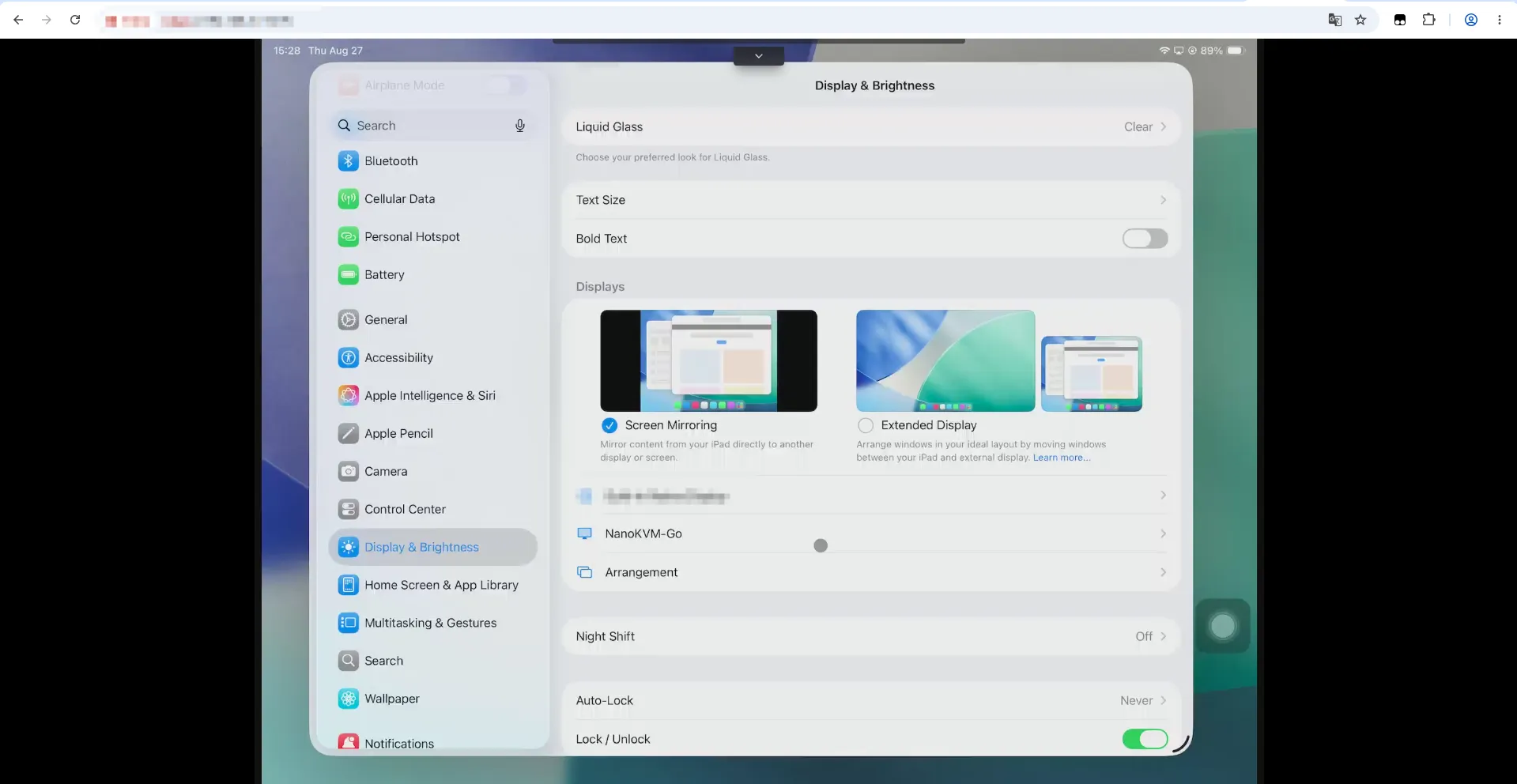This screenshot has width=1517, height=784.
Task: Expand Arrangement row chevron
Action: 1164,573
